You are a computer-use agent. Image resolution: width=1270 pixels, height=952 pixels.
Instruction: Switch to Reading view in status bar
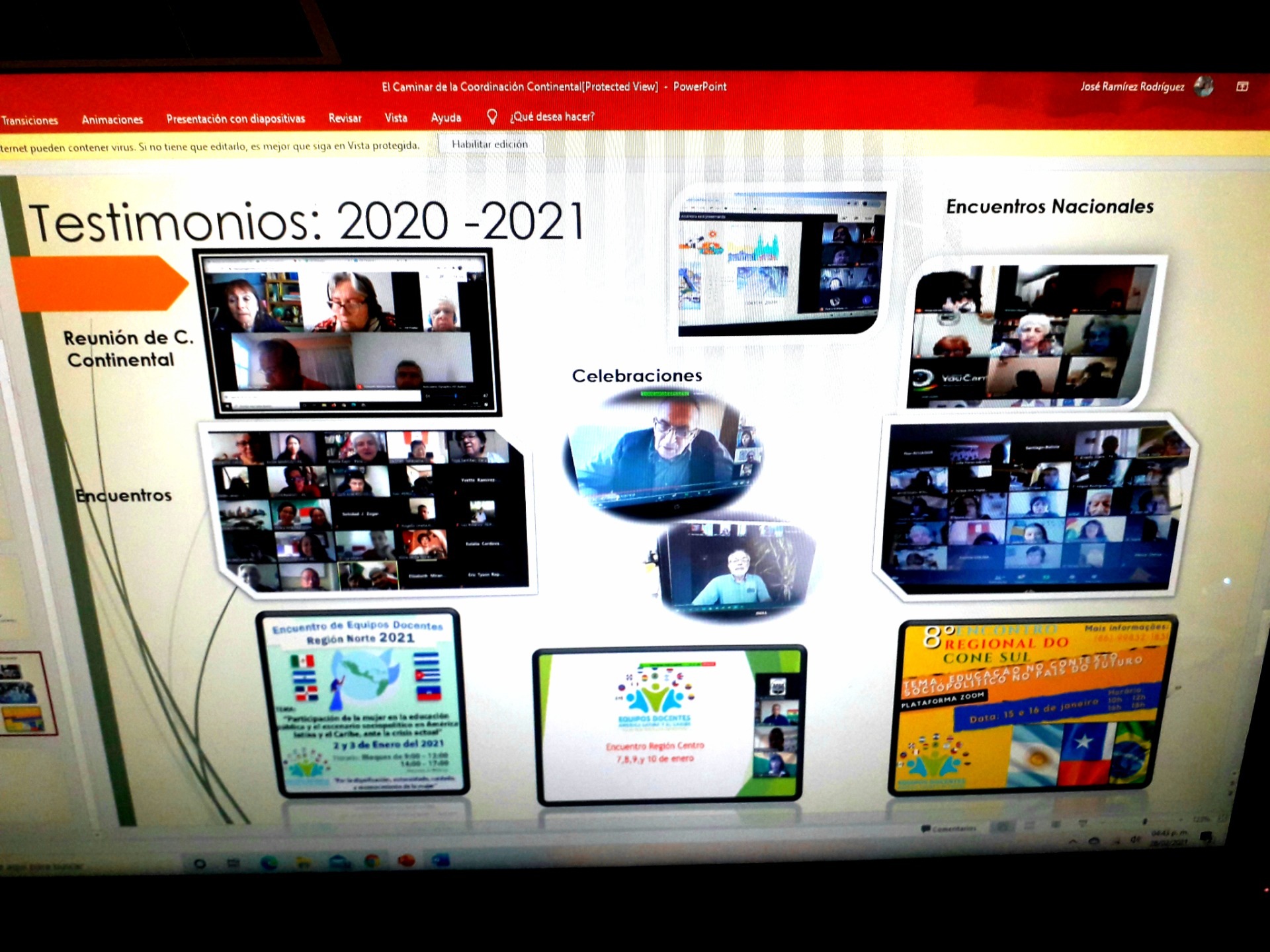point(1056,824)
